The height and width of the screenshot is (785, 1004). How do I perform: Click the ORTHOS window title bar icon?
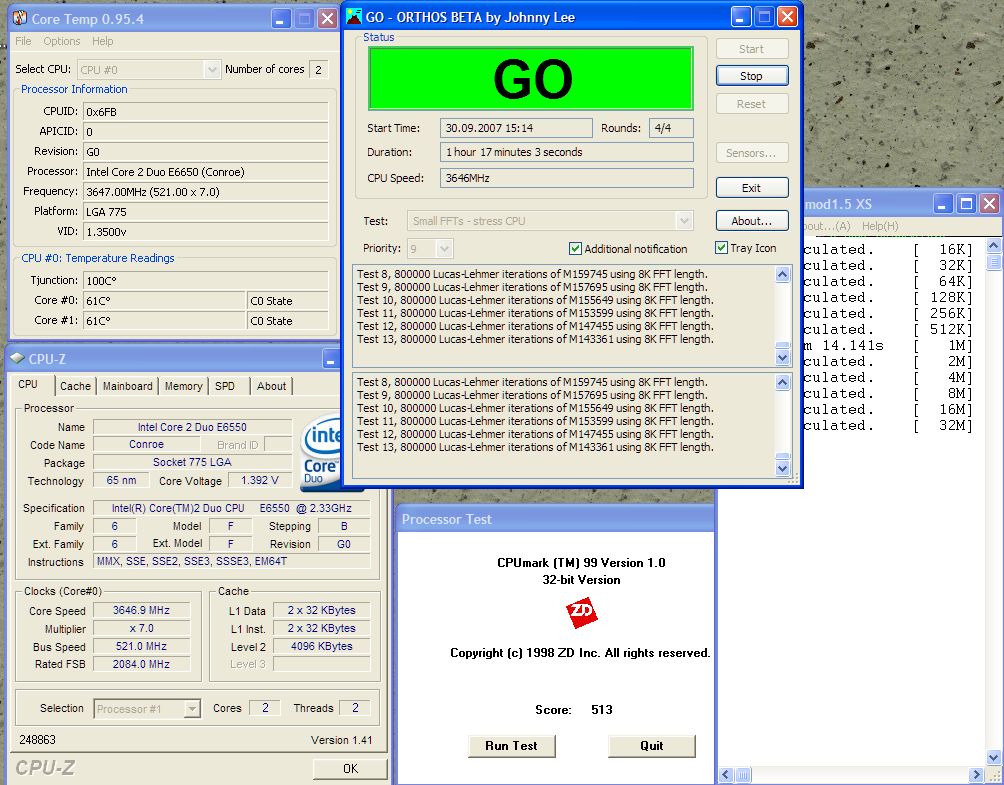pyautogui.click(x=353, y=16)
